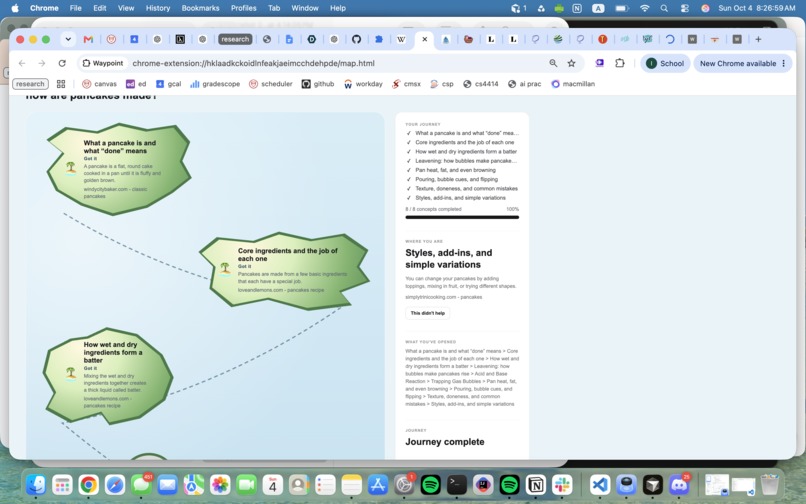Click 'How wet and dry ingredients form a batter' journey row
This screenshot has width=806, height=504.
click(462, 152)
